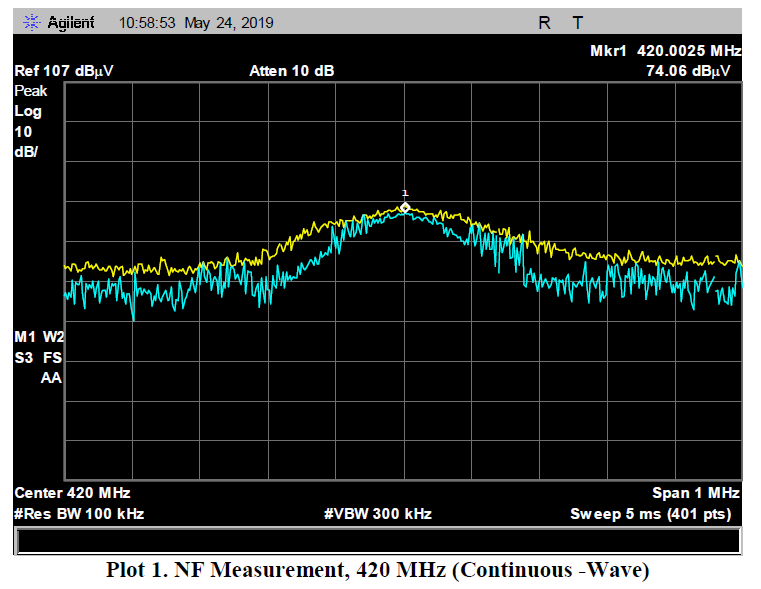Click the '10' scale division value
Screen dimensions: 761x589
(x=23, y=132)
